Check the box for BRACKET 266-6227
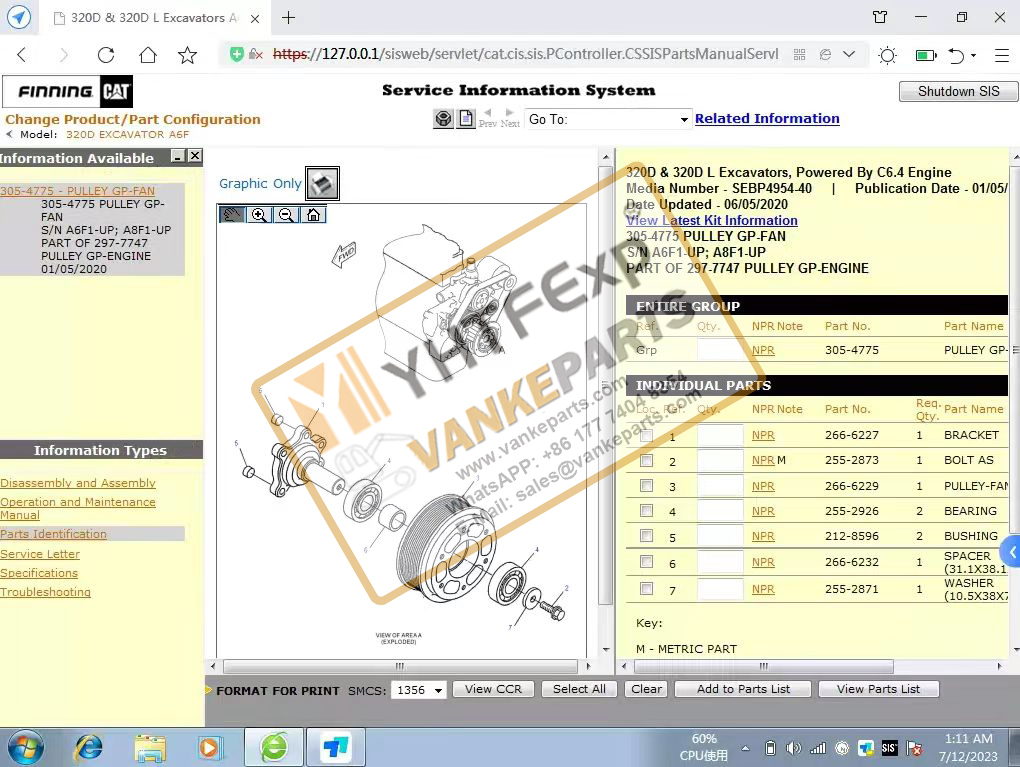This screenshot has height=767, width=1020. coord(646,436)
